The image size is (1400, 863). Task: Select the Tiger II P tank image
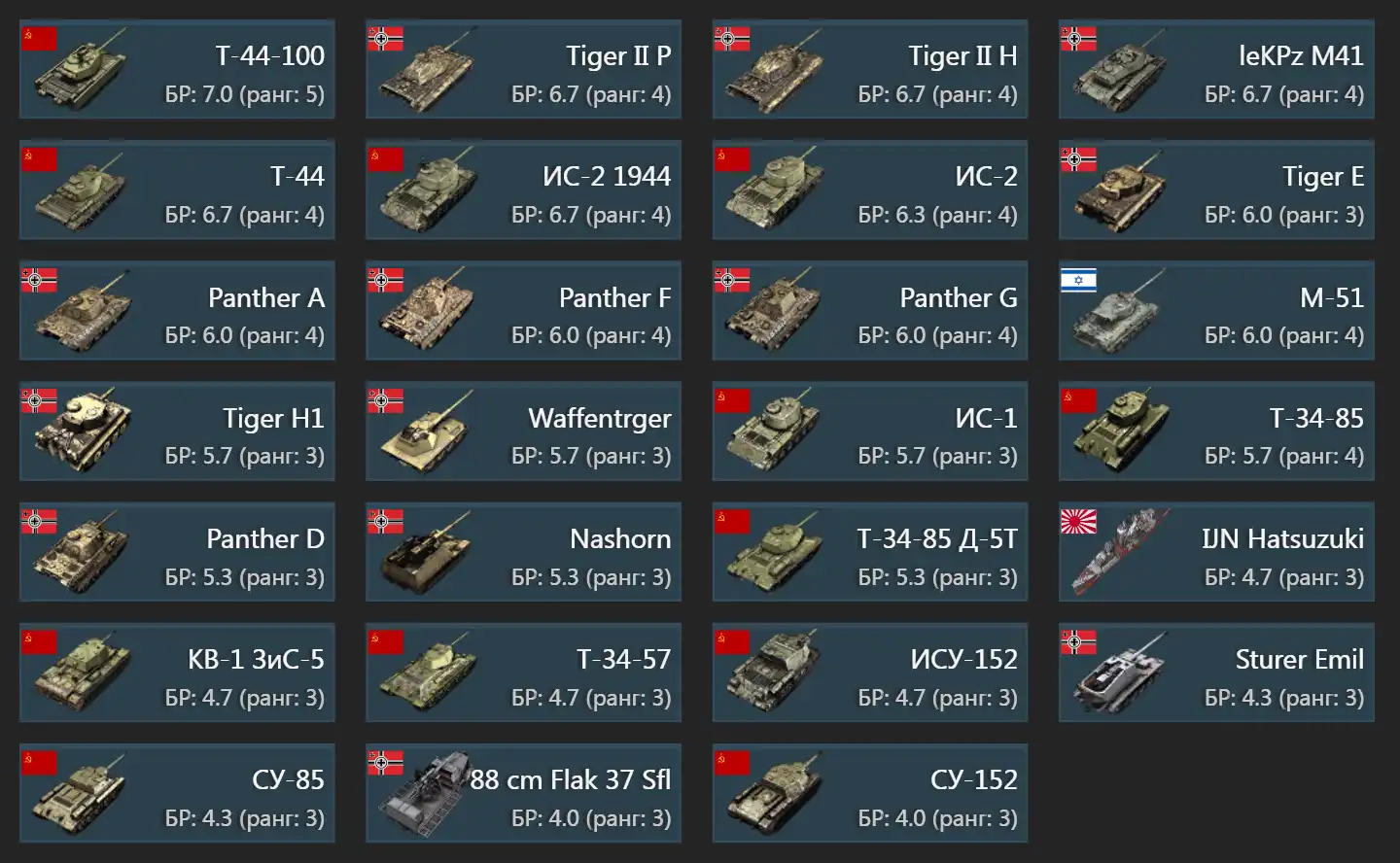[428, 70]
